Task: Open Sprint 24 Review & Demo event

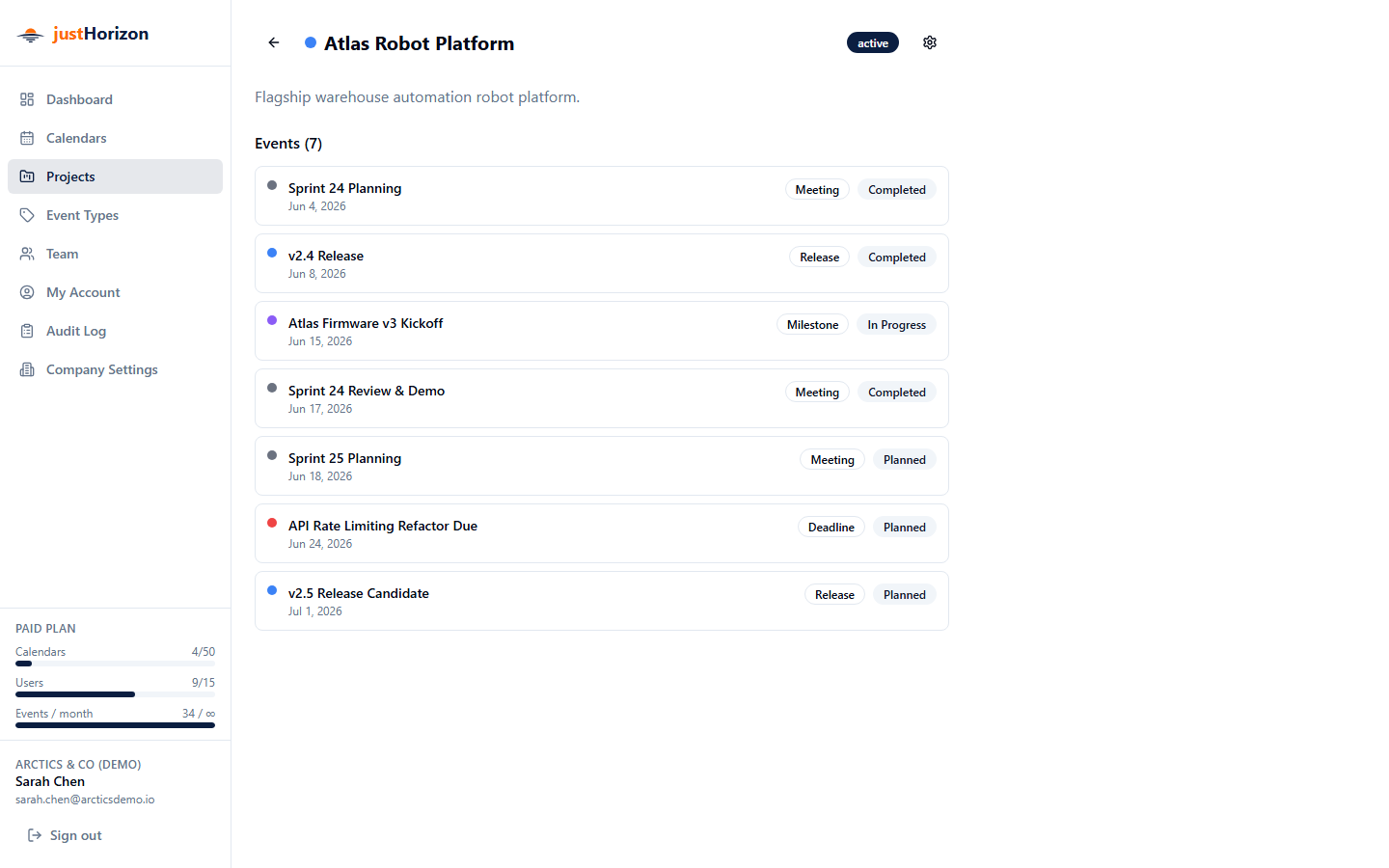Action: [x=602, y=398]
